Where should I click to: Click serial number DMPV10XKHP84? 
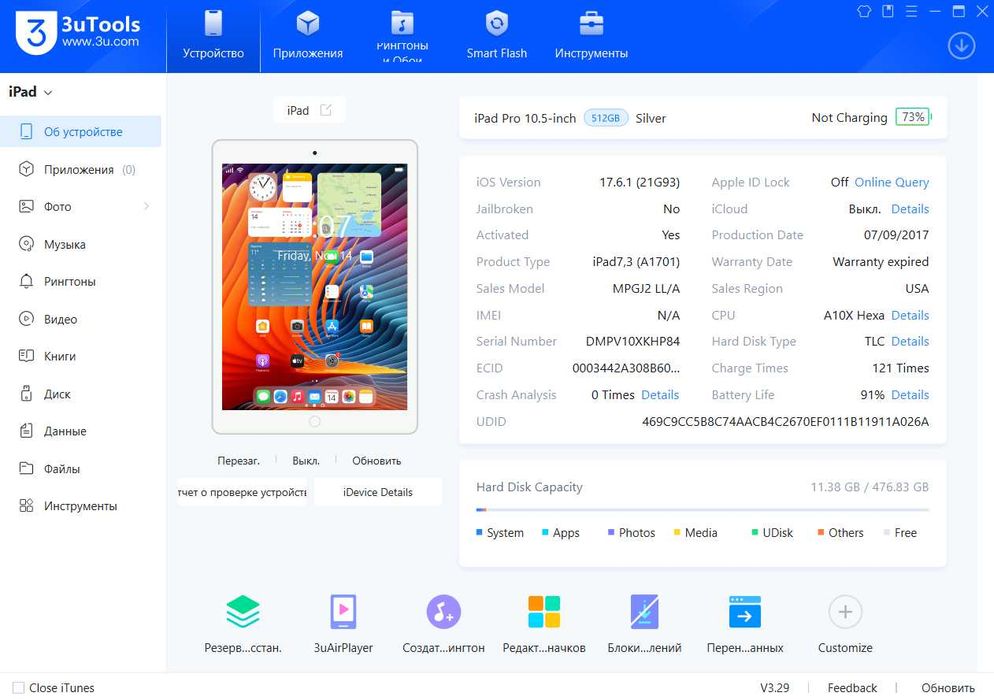click(633, 342)
